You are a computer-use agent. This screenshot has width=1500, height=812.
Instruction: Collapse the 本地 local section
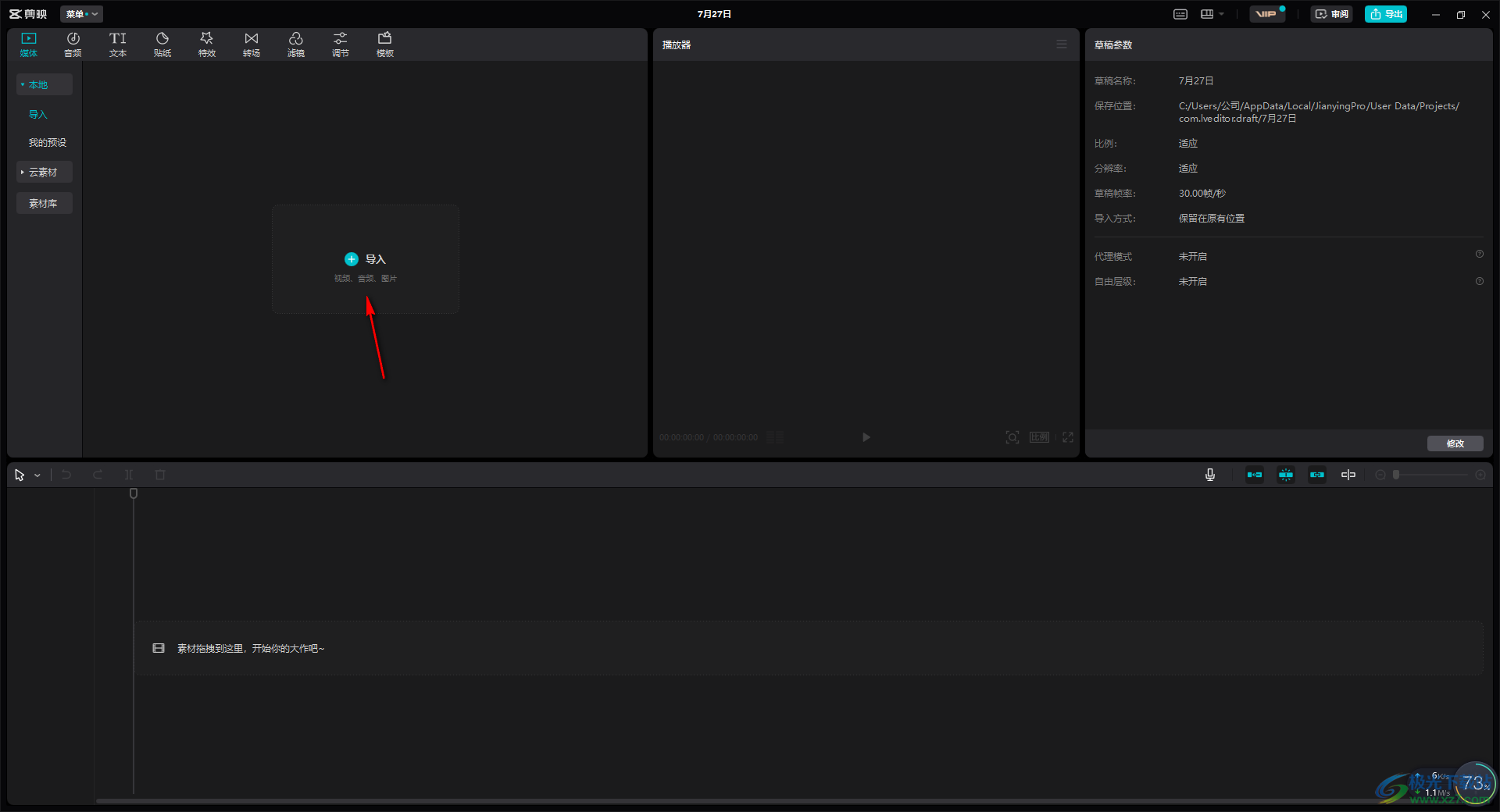[45, 84]
